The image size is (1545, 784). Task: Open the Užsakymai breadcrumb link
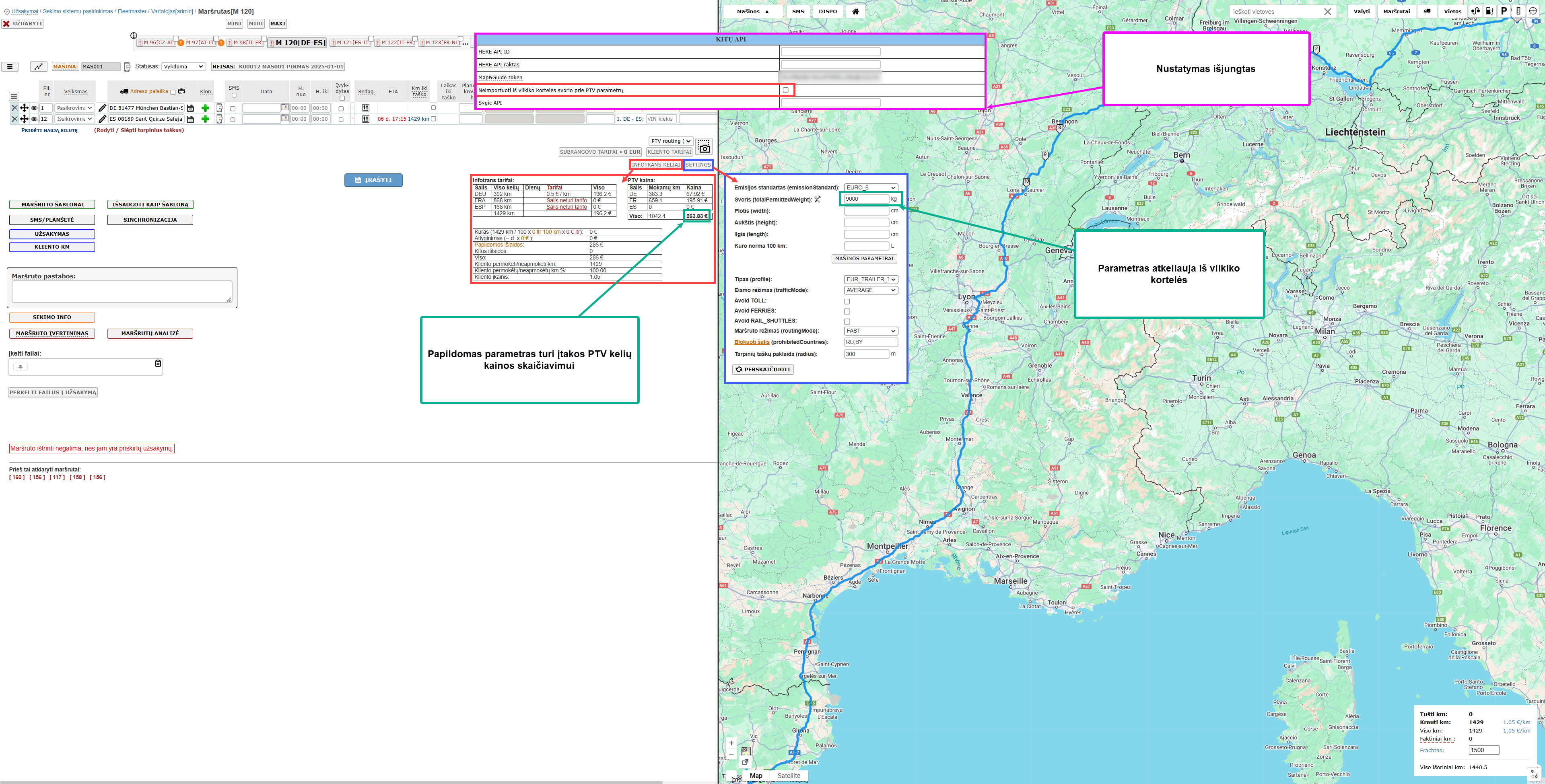pyautogui.click(x=25, y=11)
